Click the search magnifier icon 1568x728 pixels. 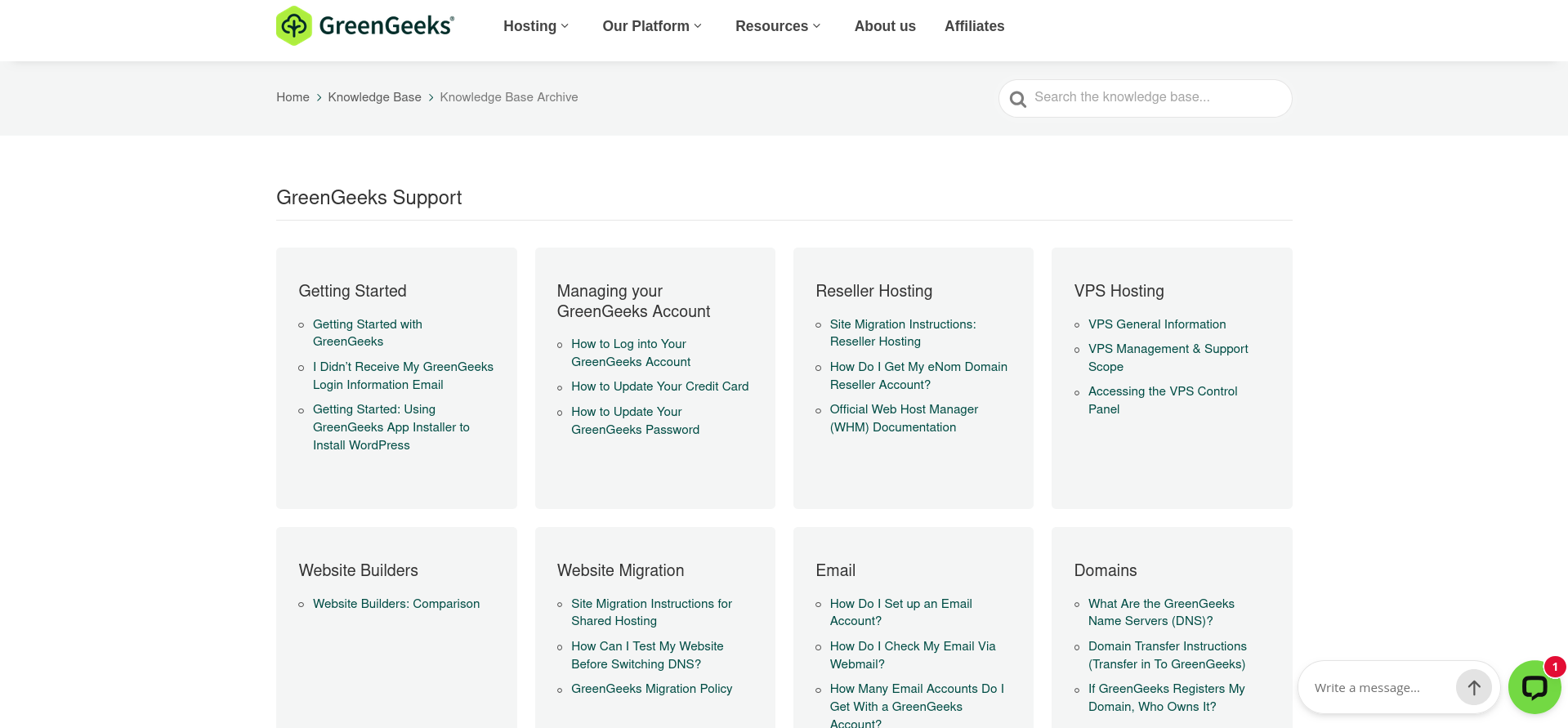tap(1017, 99)
